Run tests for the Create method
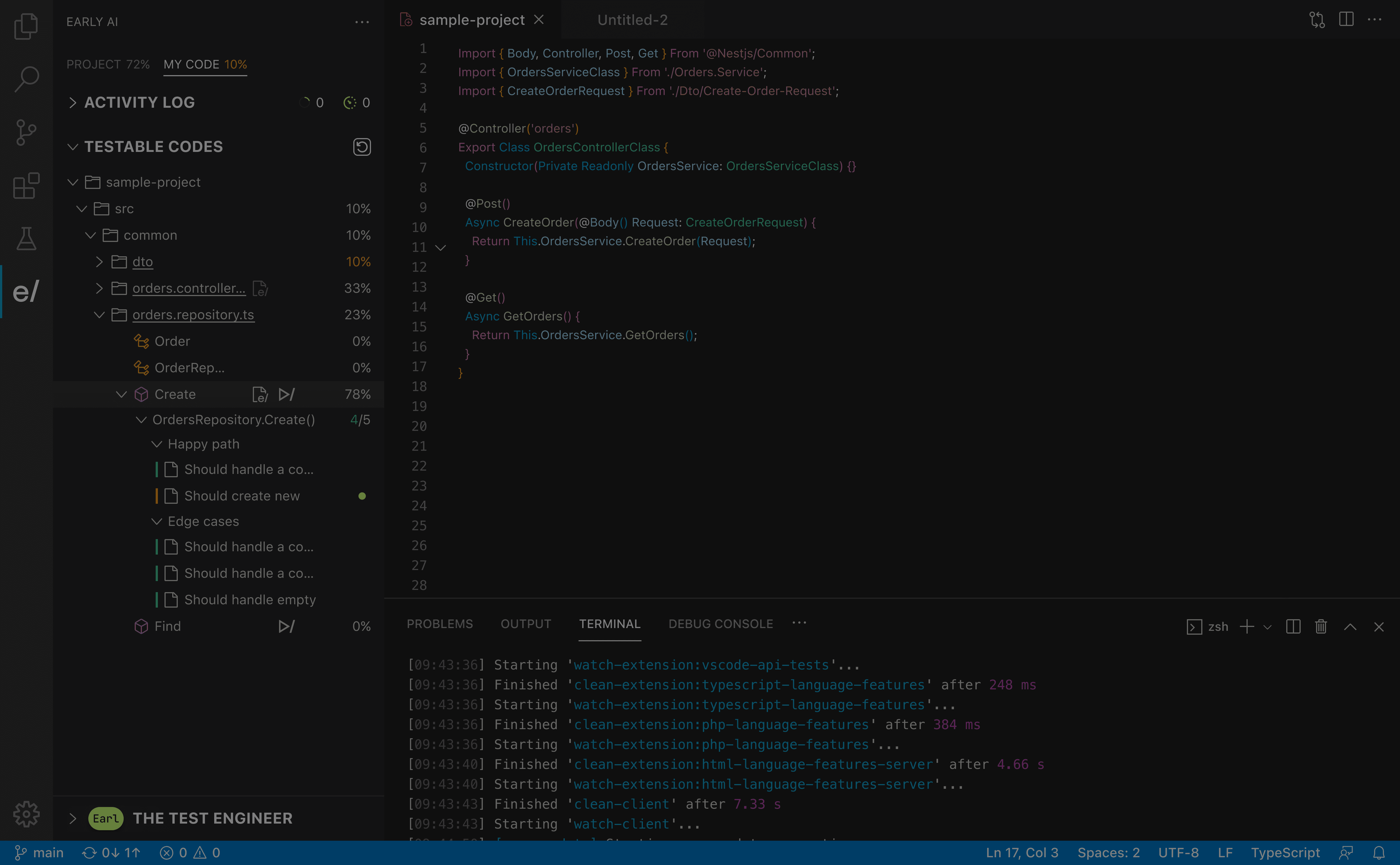This screenshot has height=865, width=1400. pos(287,395)
